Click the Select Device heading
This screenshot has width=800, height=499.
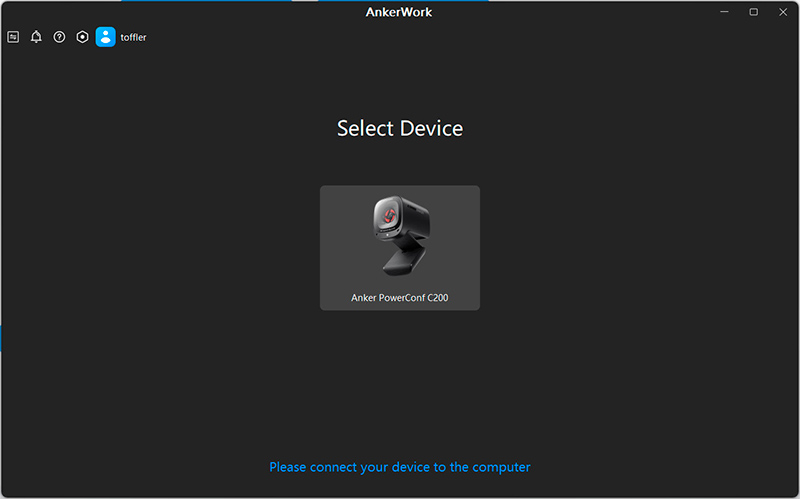click(x=400, y=128)
